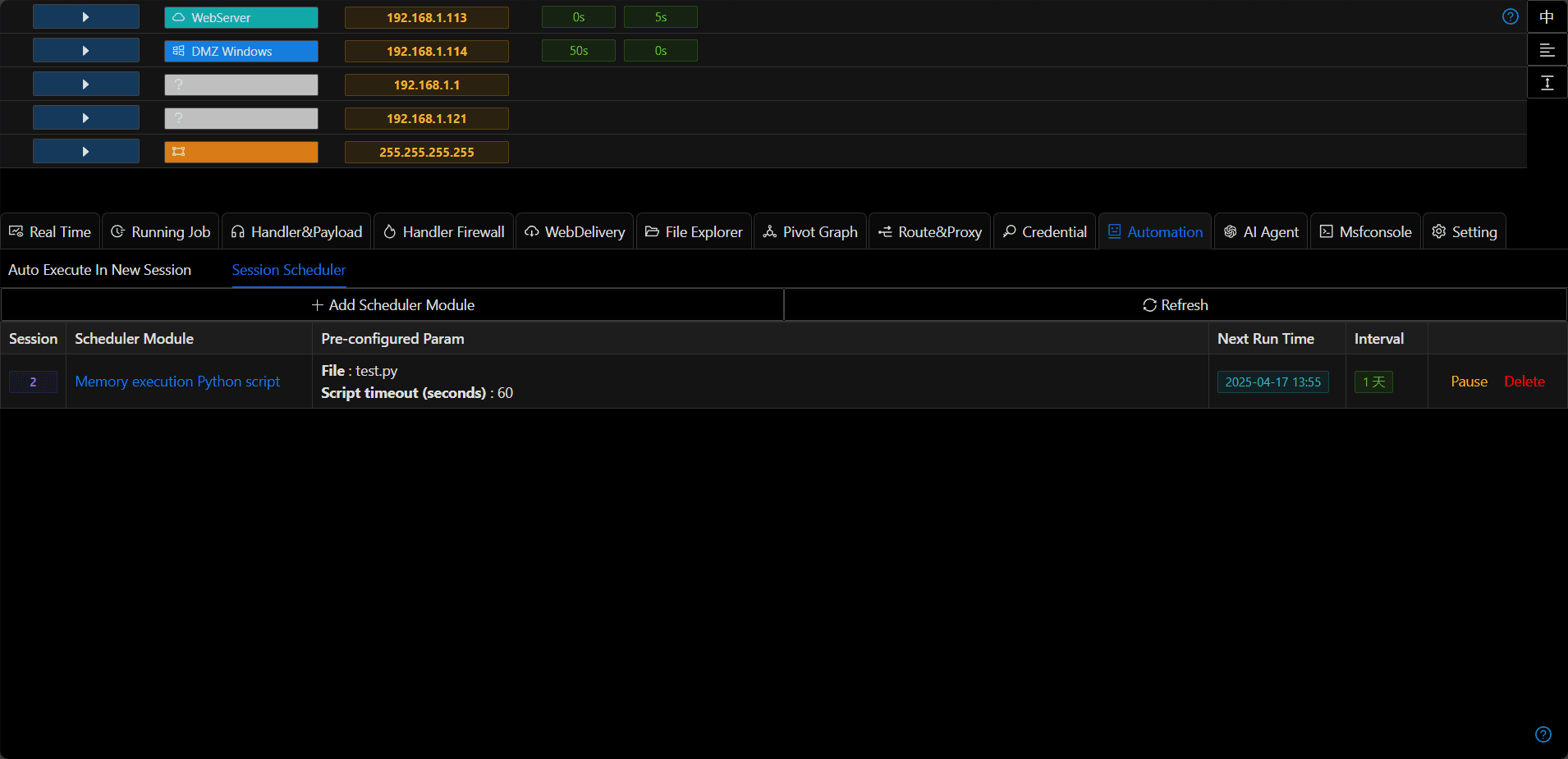Click the text-align lines icon at top right
Screen dimensions: 1568x759
[x=1547, y=50]
